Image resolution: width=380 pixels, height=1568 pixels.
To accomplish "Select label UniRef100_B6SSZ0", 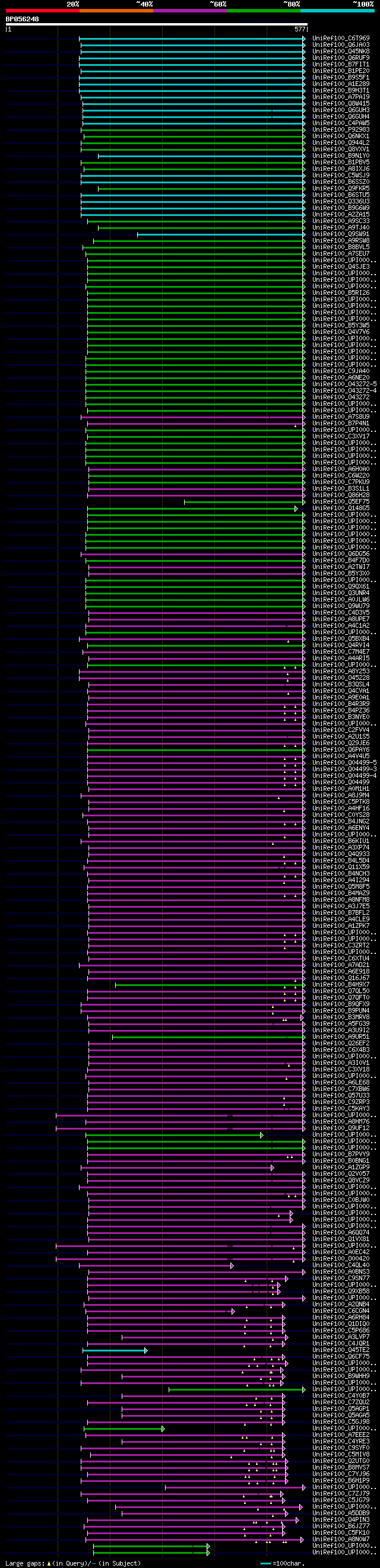I will (x=341, y=182).
